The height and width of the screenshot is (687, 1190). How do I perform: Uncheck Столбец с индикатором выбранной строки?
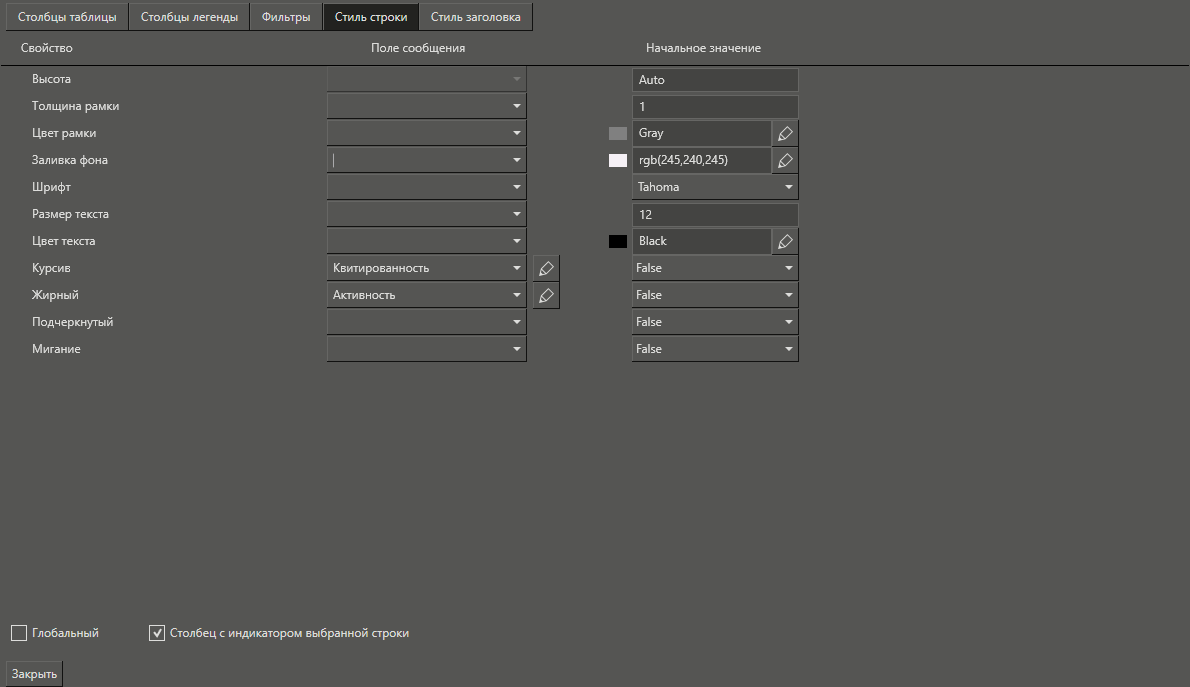click(x=157, y=633)
